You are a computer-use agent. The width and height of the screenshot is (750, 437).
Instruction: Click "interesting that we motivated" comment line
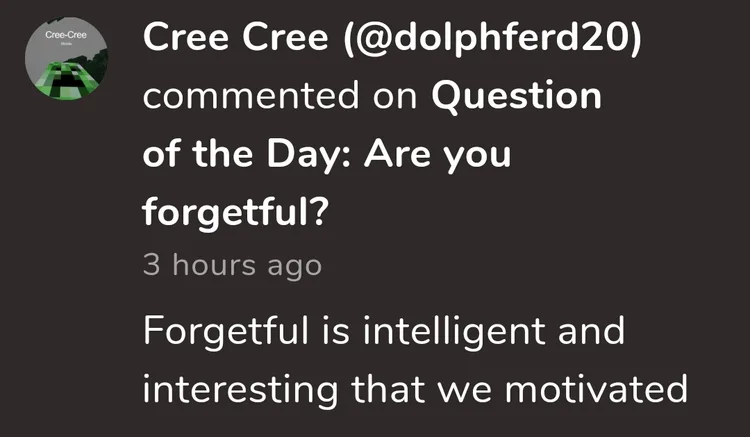[415, 387]
